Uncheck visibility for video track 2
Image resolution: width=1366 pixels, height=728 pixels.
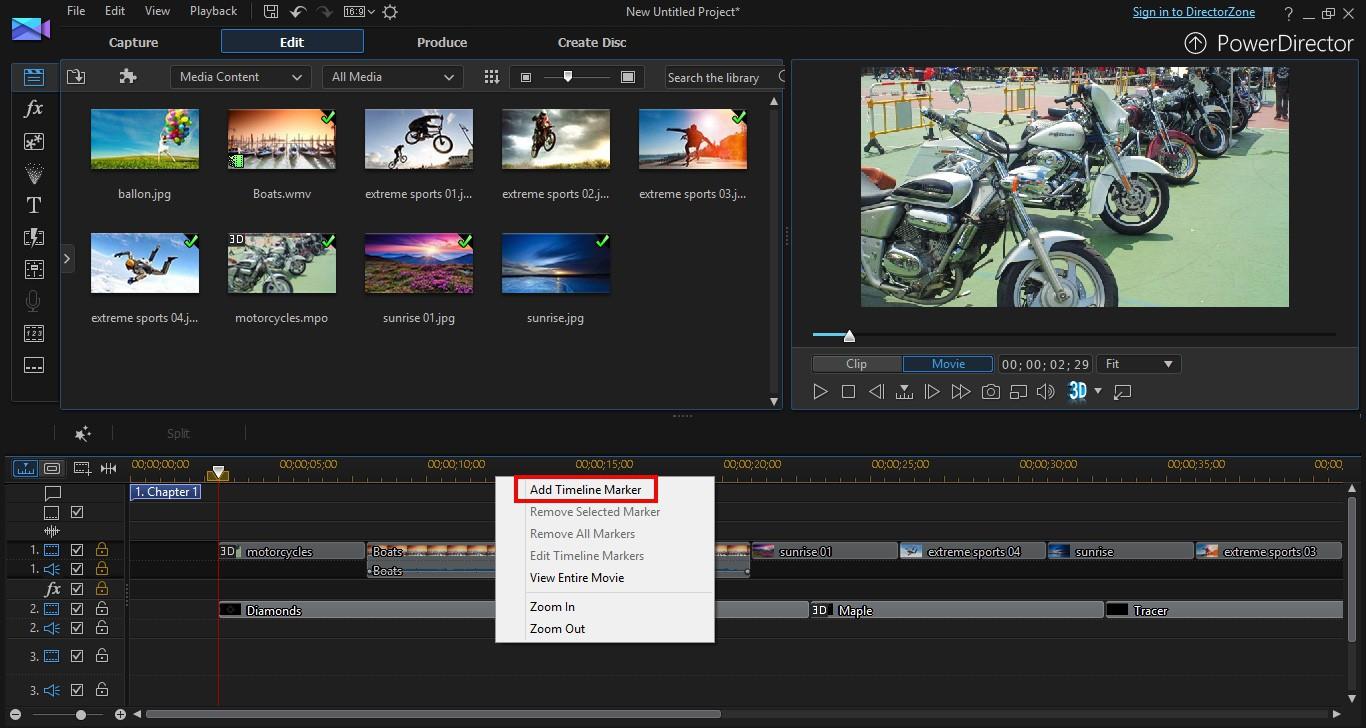[77, 608]
